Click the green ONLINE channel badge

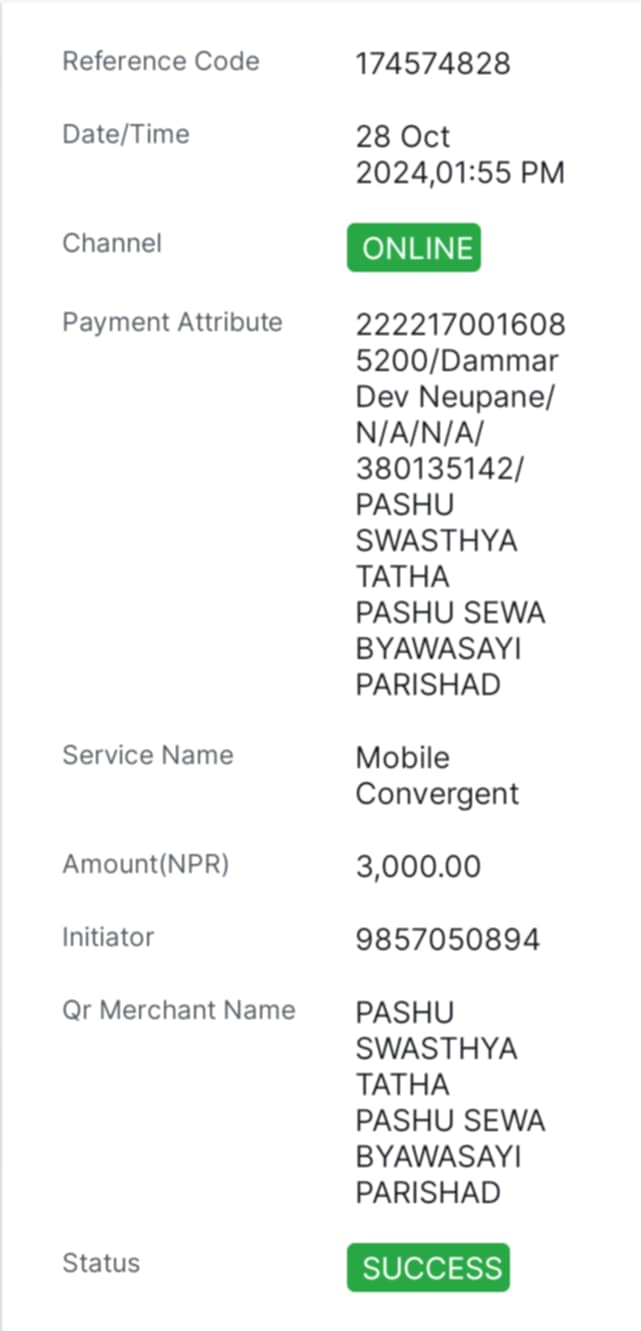point(414,248)
